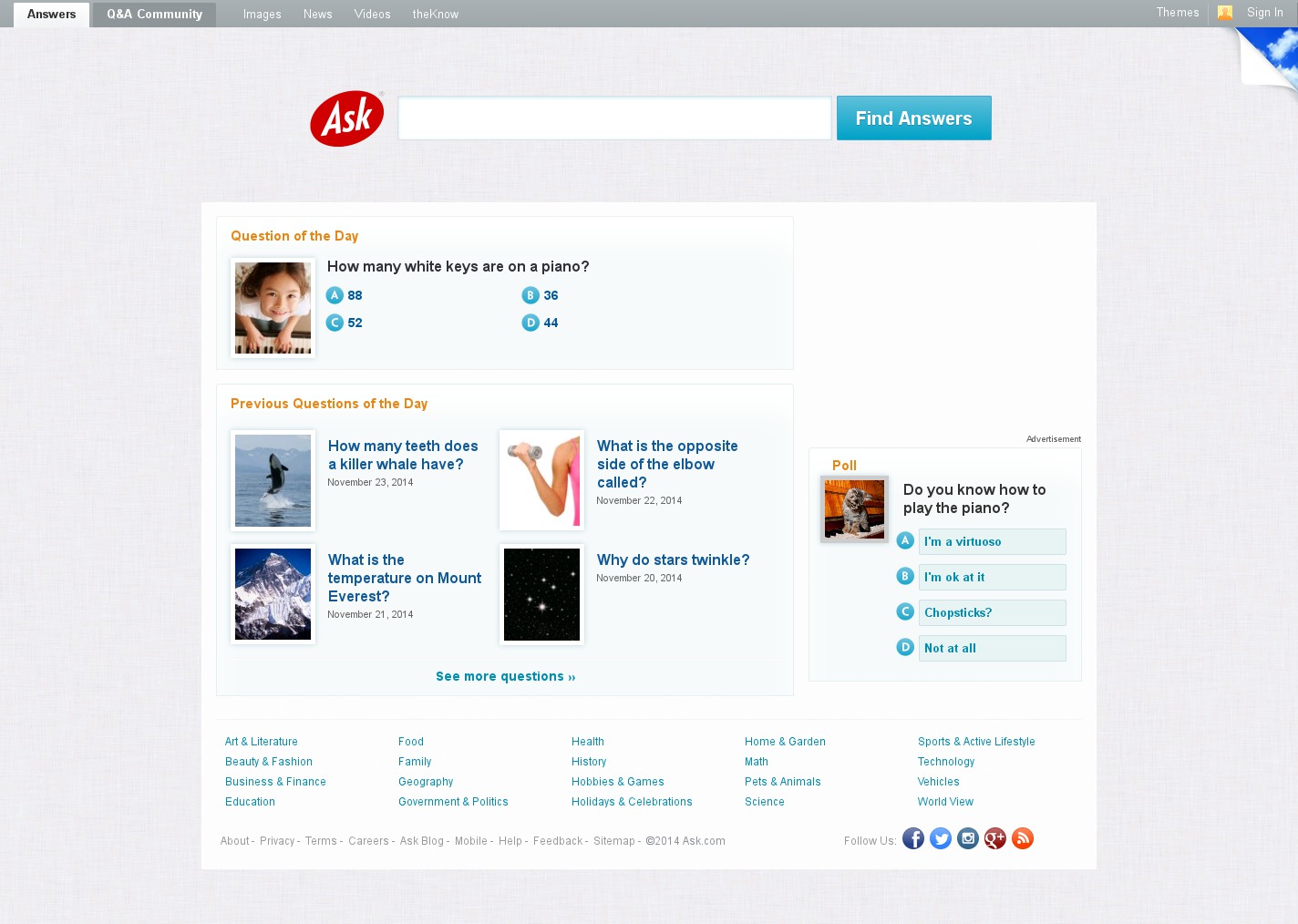Open theKnow tab
1298x924 pixels.
point(436,15)
